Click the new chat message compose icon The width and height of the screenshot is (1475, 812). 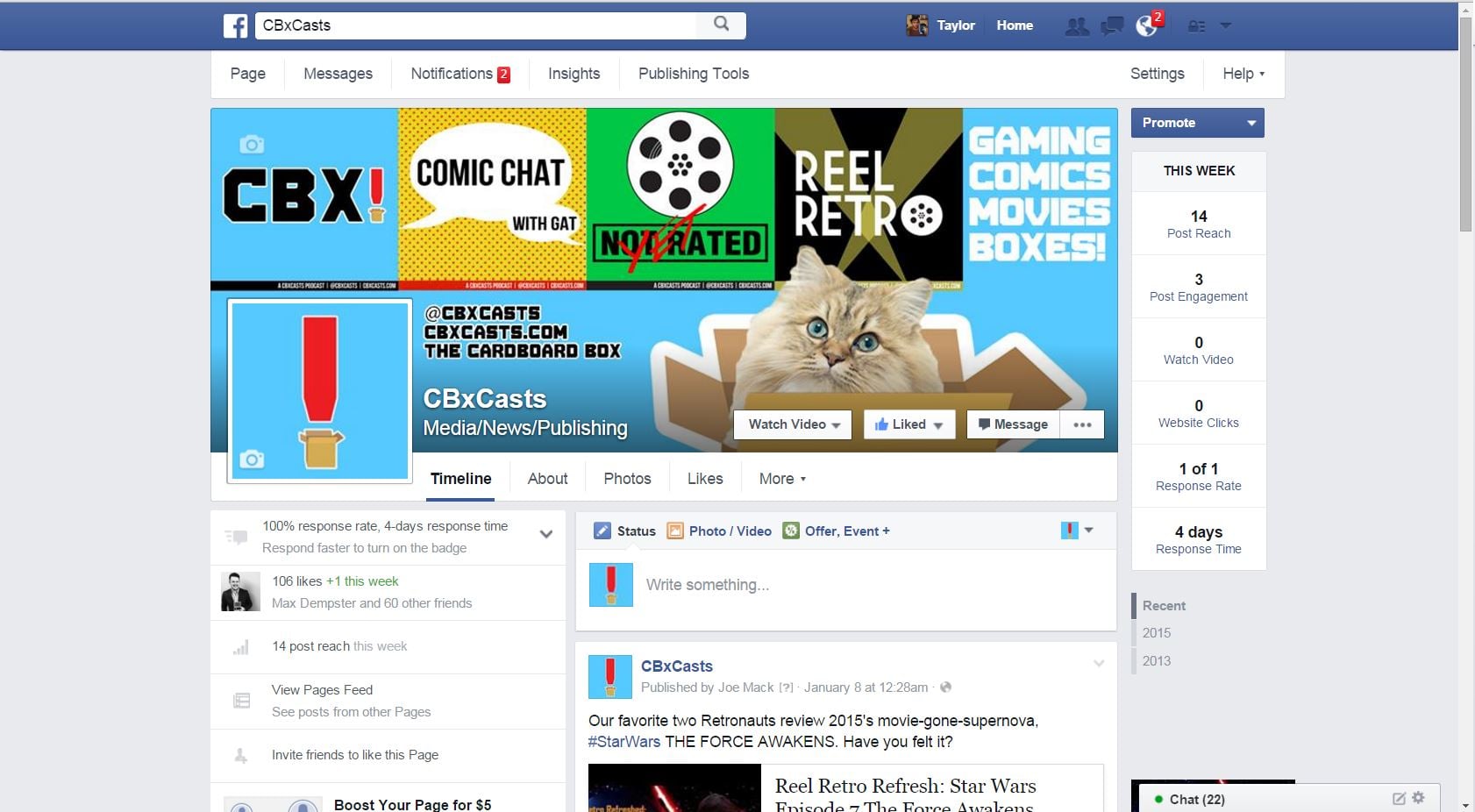point(1399,798)
